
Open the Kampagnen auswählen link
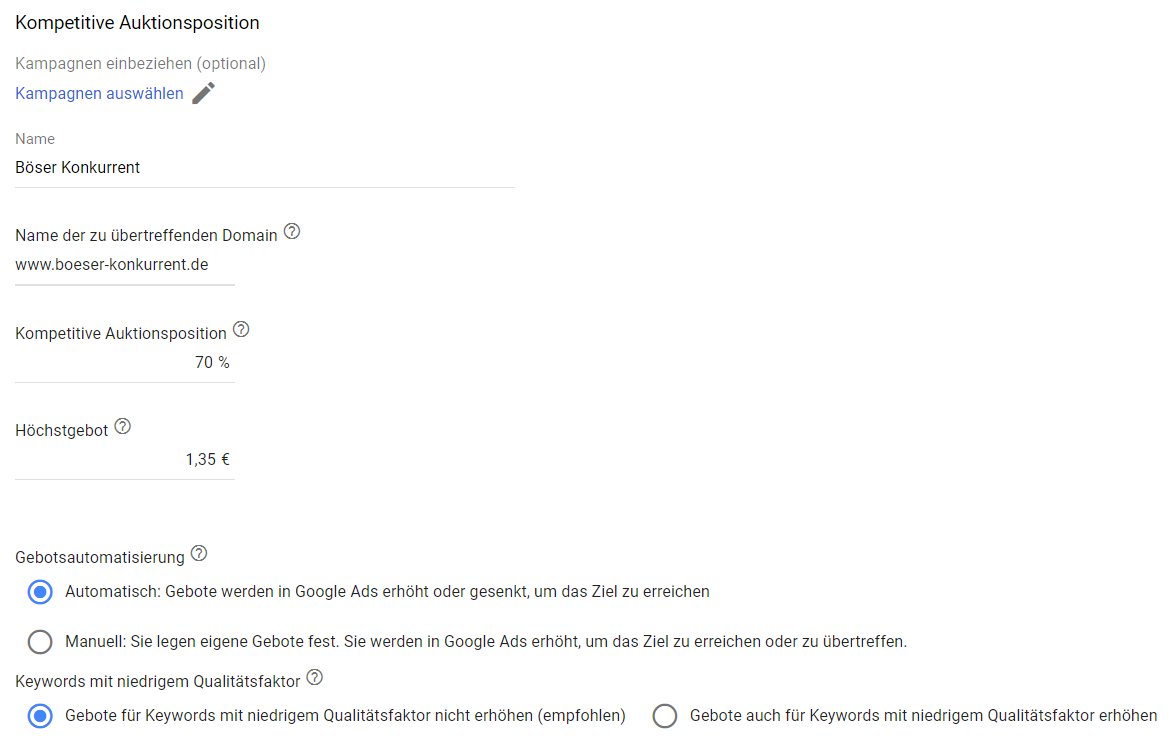[98, 93]
